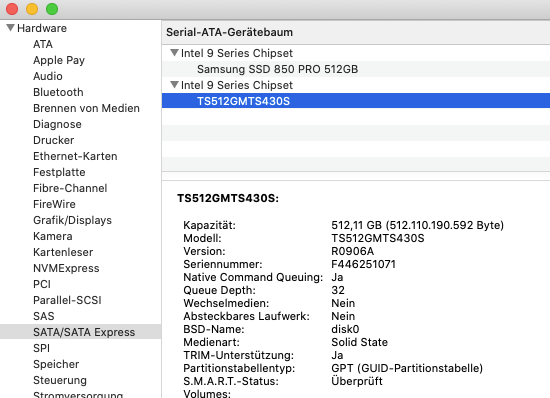Viewport: 550px width, 398px height.
Task: Select PCI in the sidebar
Action: (x=42, y=284)
